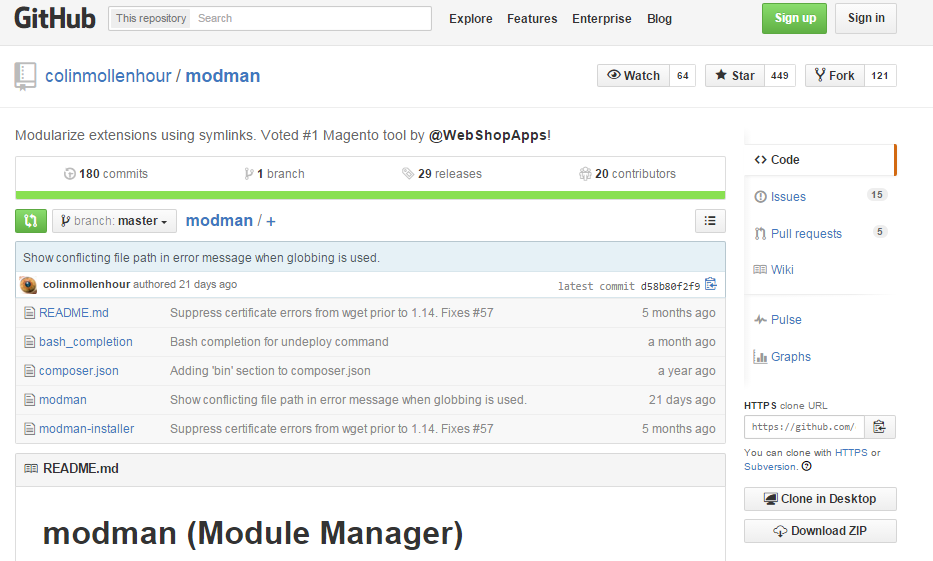Screen dimensions: 933x561
Task: Open the composer.json file
Action: 79,371
